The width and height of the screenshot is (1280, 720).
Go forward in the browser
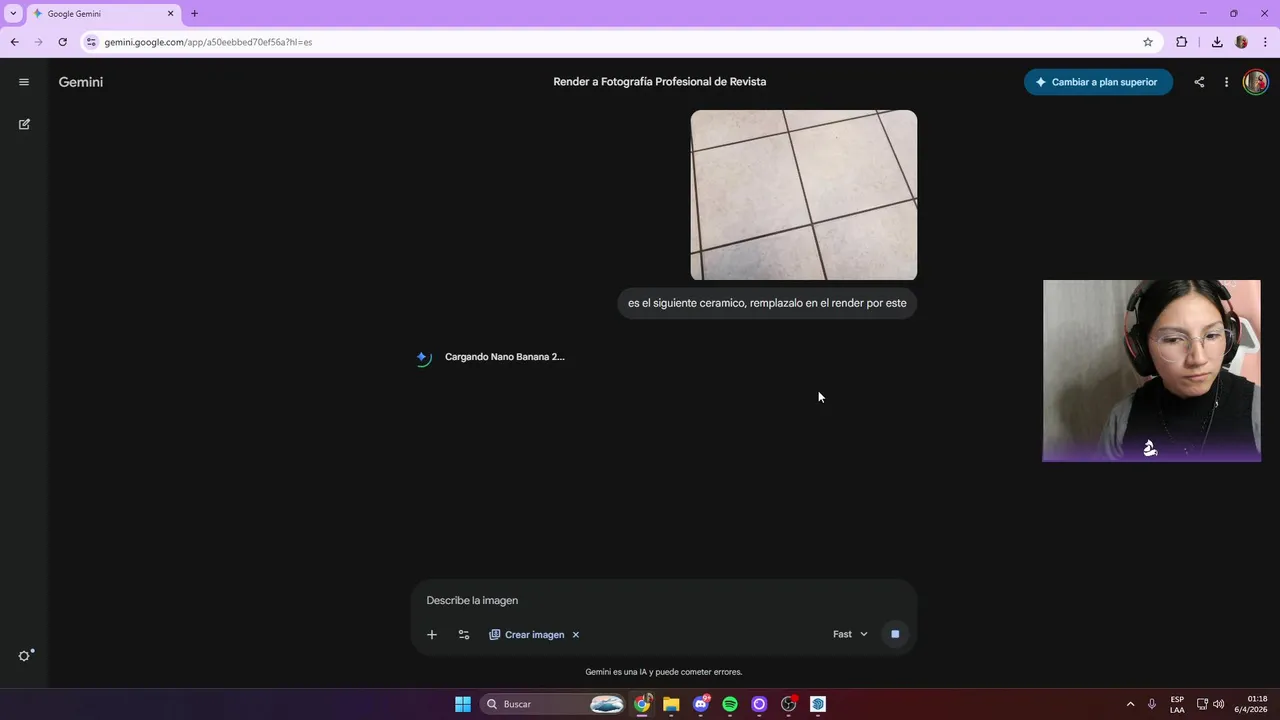(38, 42)
